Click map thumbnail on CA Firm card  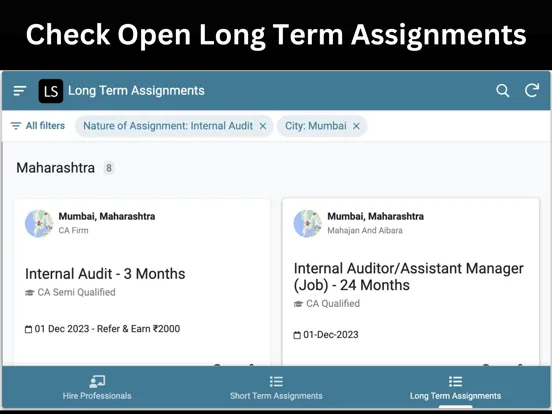click(39, 224)
